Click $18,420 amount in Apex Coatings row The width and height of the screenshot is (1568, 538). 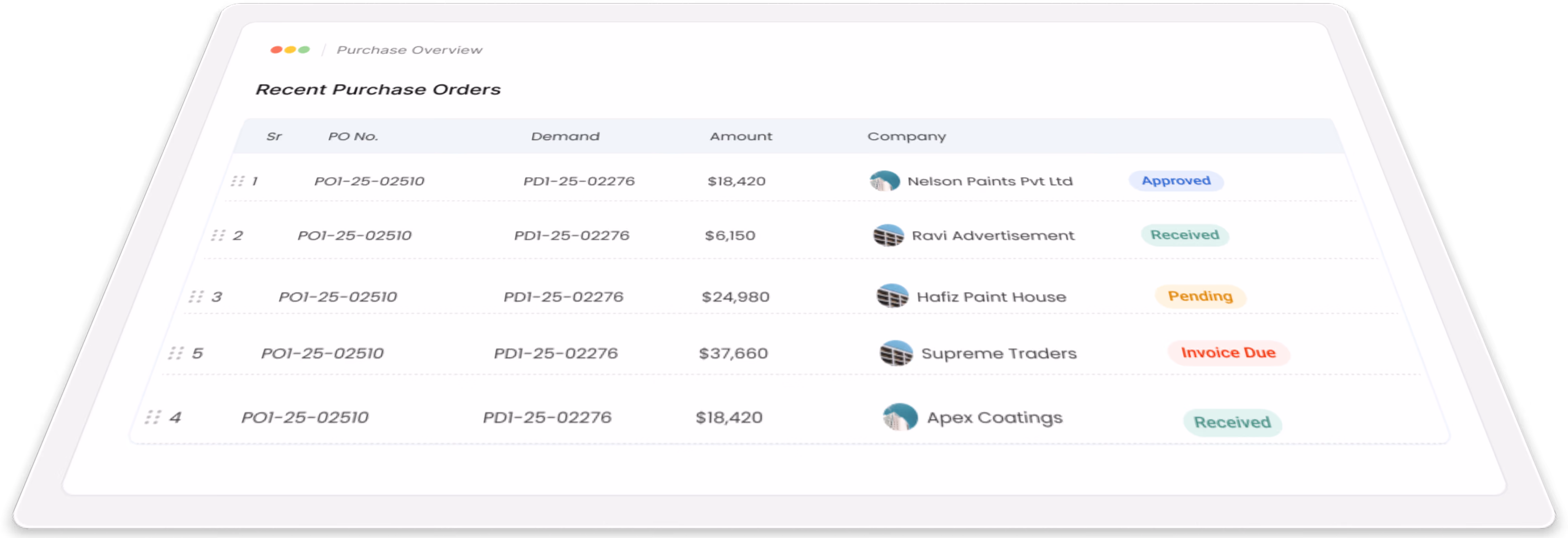729,417
